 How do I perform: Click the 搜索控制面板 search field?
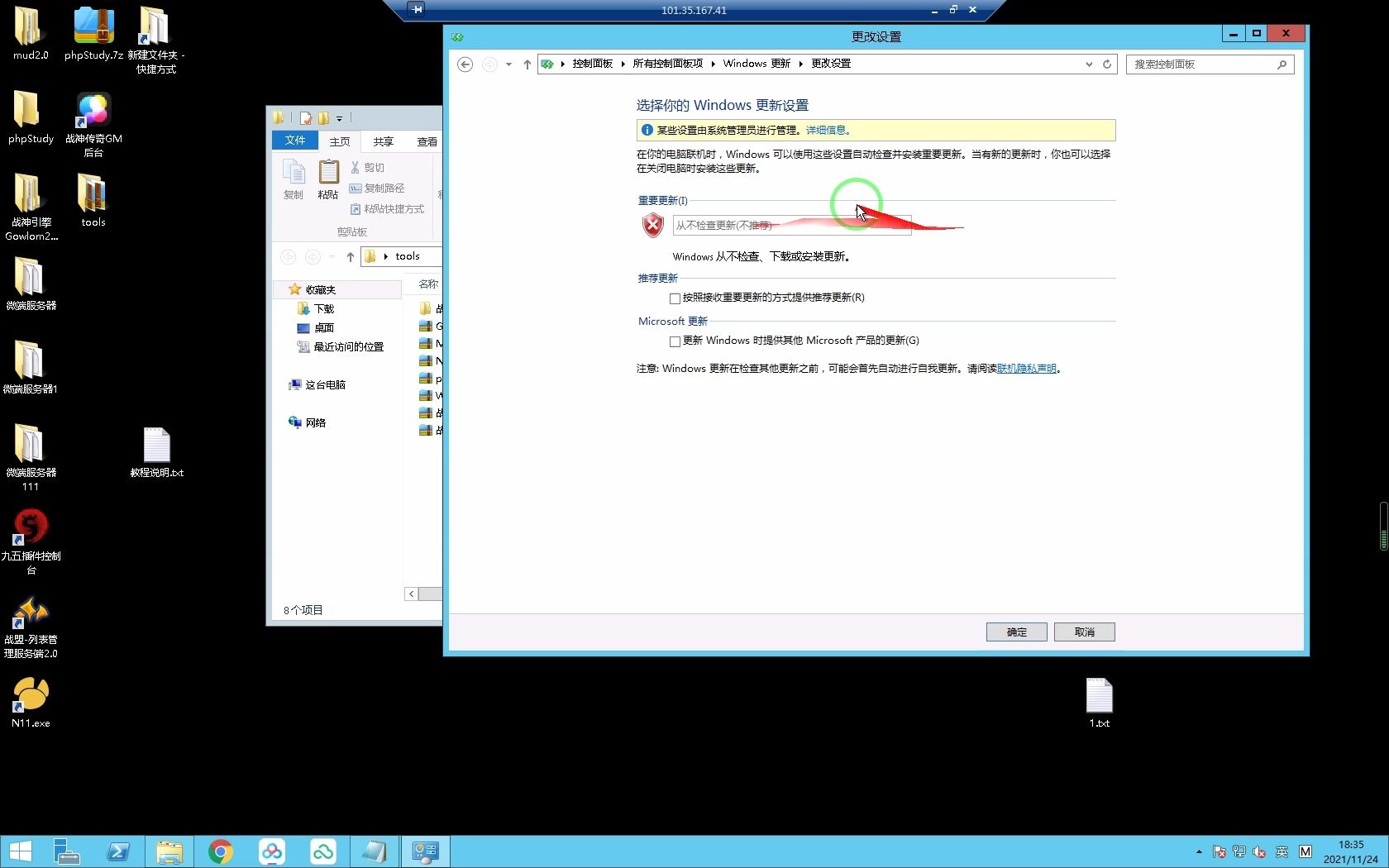click(1210, 64)
